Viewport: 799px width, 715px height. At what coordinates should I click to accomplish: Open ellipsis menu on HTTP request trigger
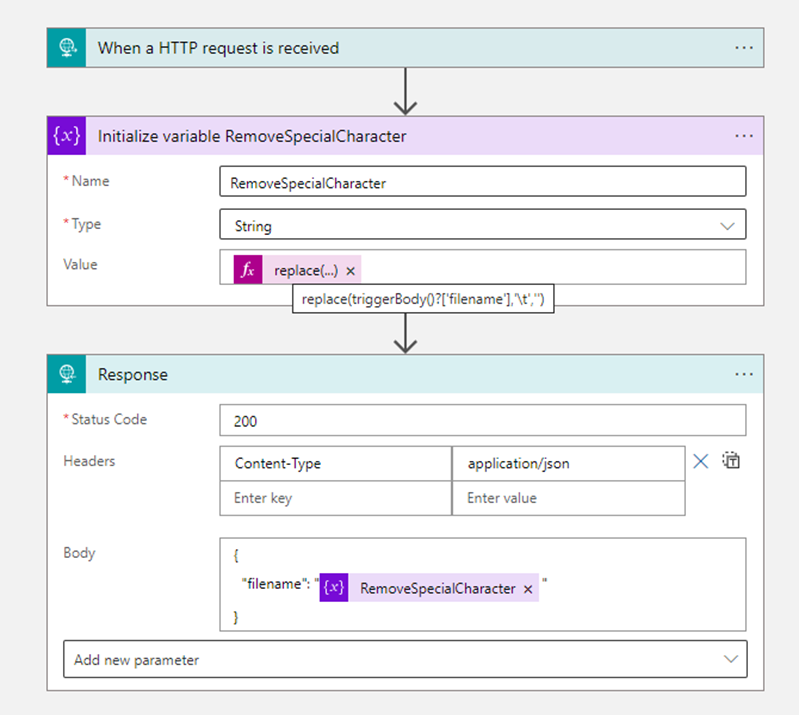click(x=743, y=48)
